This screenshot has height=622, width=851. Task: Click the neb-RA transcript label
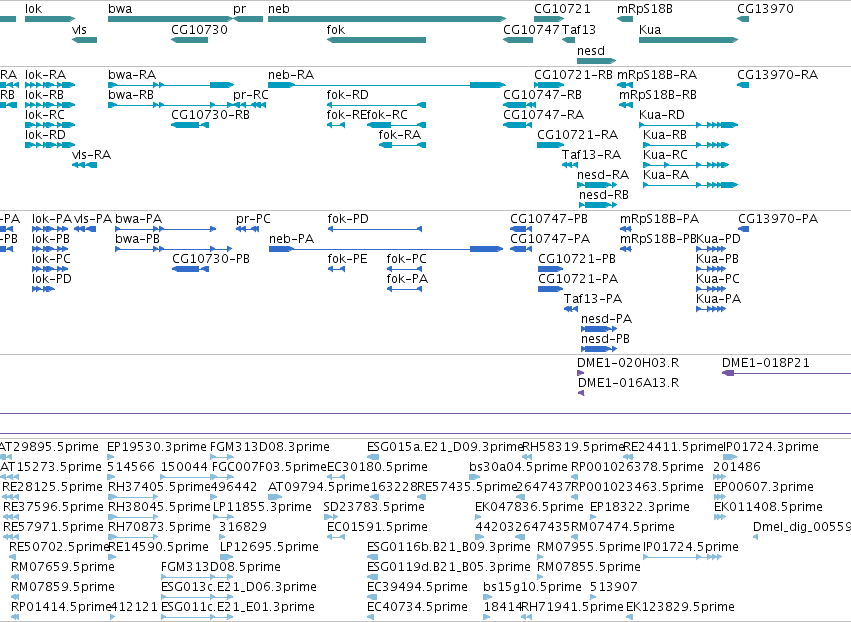click(x=291, y=74)
